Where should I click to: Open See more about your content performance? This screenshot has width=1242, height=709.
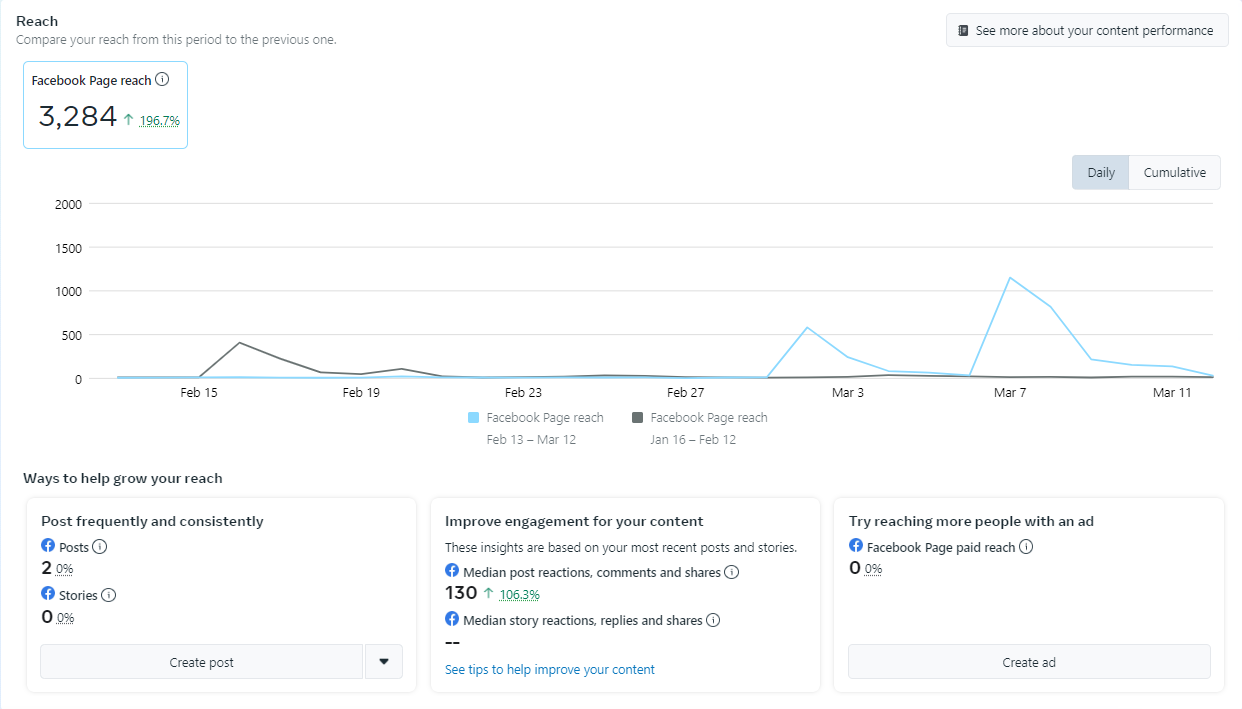pos(1086,30)
